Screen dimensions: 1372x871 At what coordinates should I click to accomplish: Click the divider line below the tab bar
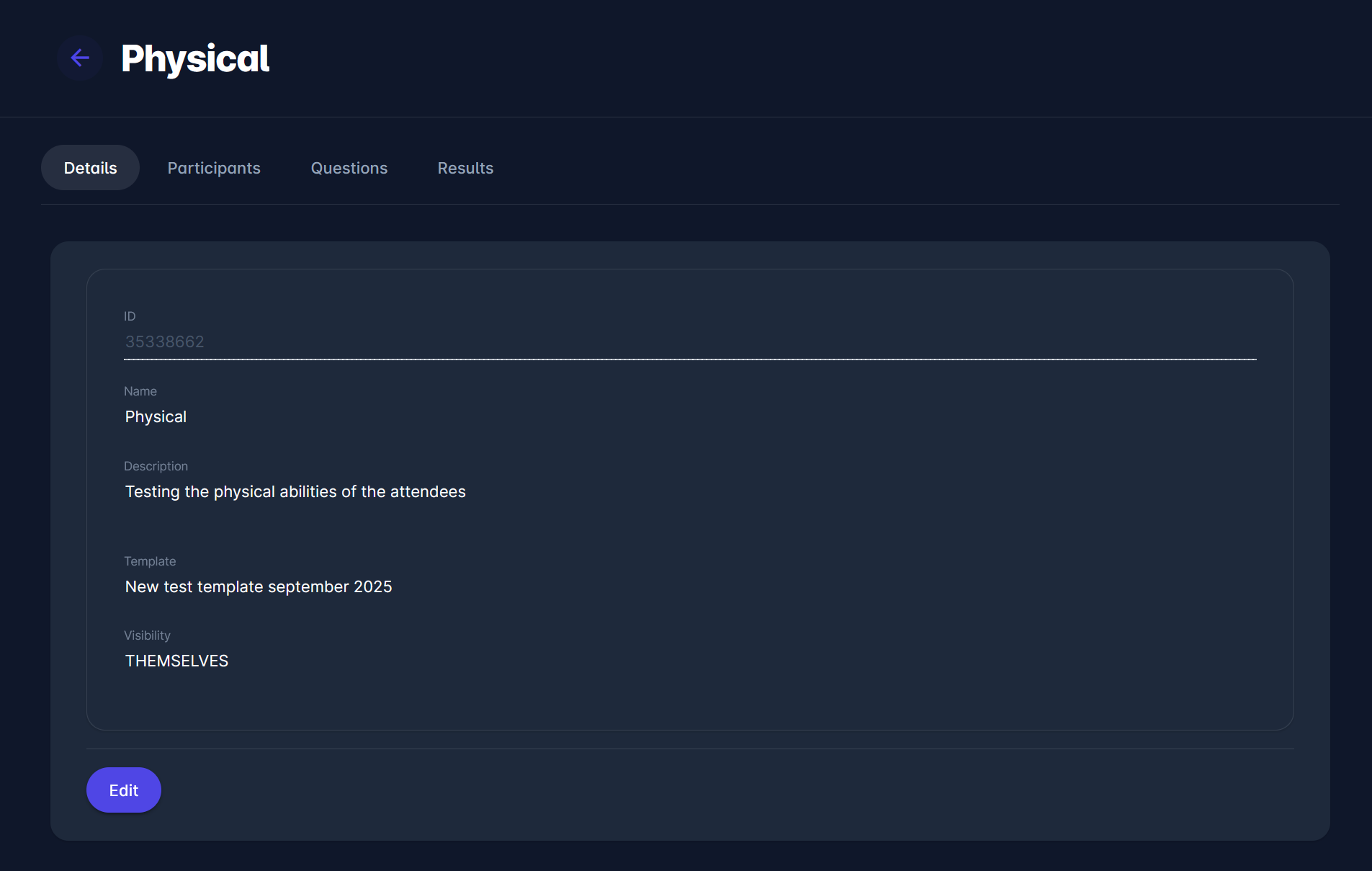690,205
